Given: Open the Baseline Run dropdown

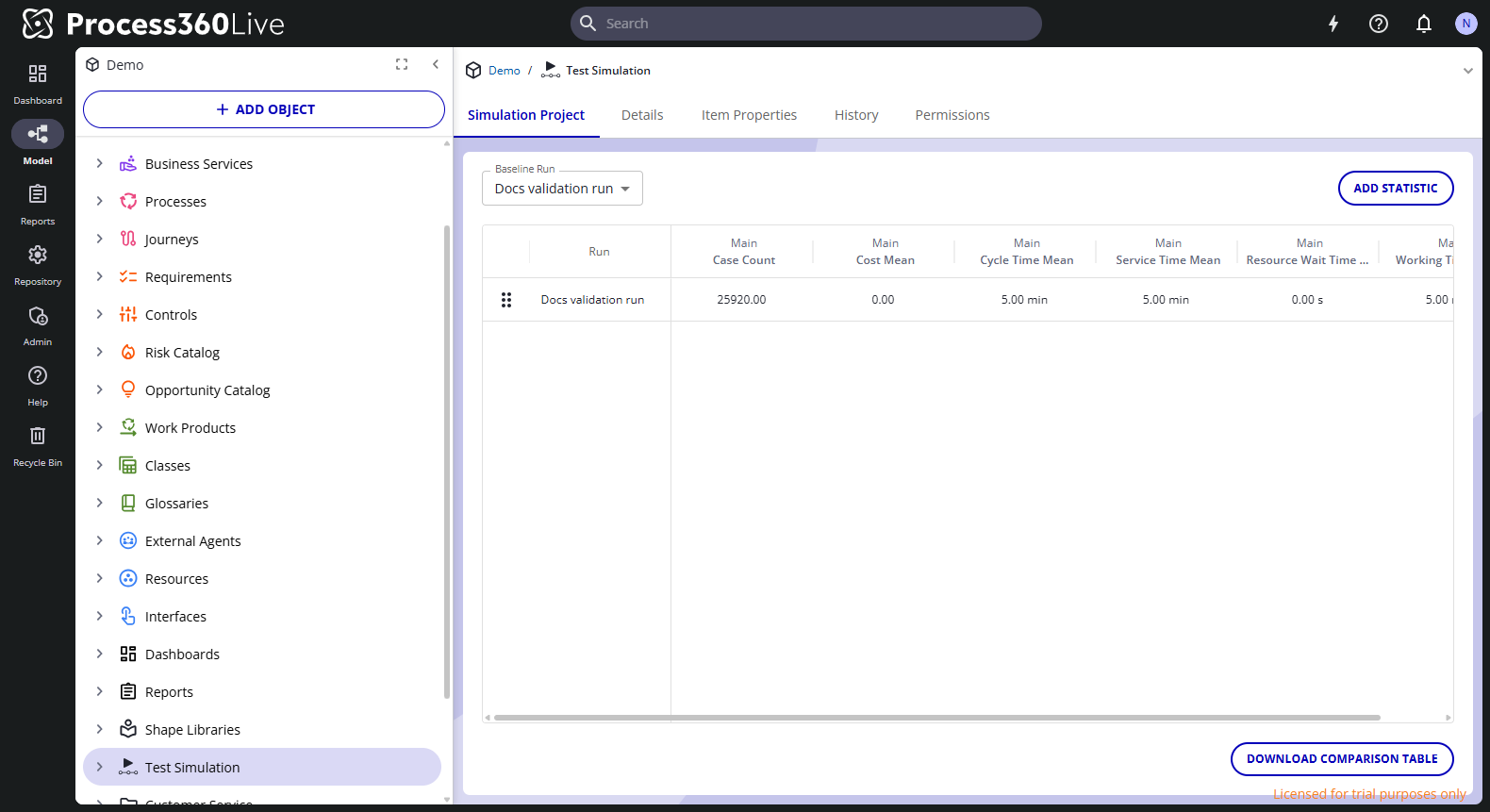Looking at the screenshot, I should pos(562,189).
